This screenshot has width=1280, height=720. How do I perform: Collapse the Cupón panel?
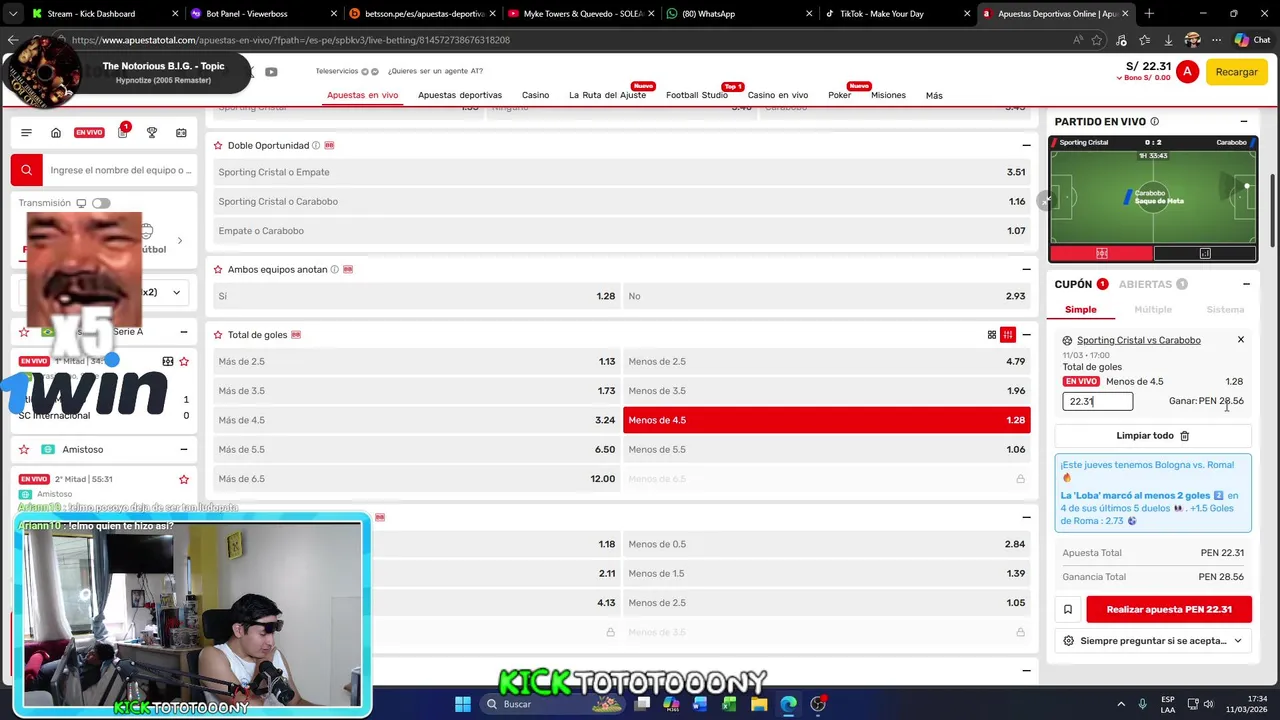point(1246,284)
